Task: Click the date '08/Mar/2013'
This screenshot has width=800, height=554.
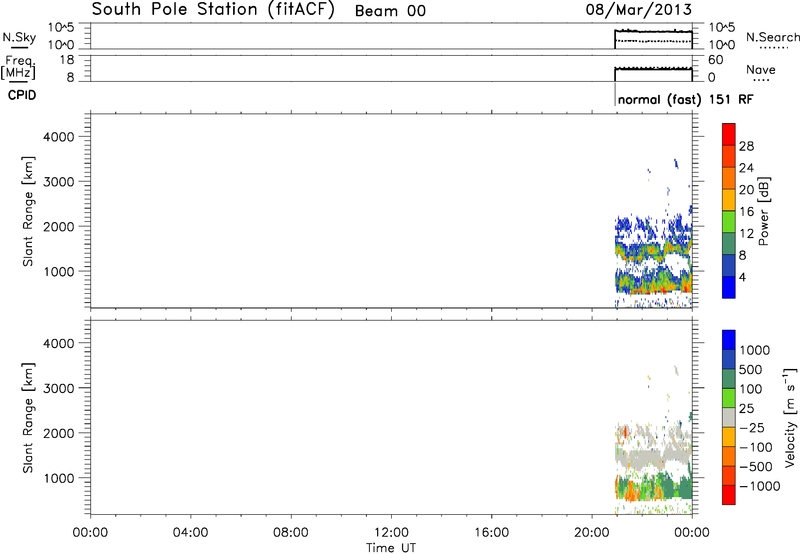Action: pos(638,9)
